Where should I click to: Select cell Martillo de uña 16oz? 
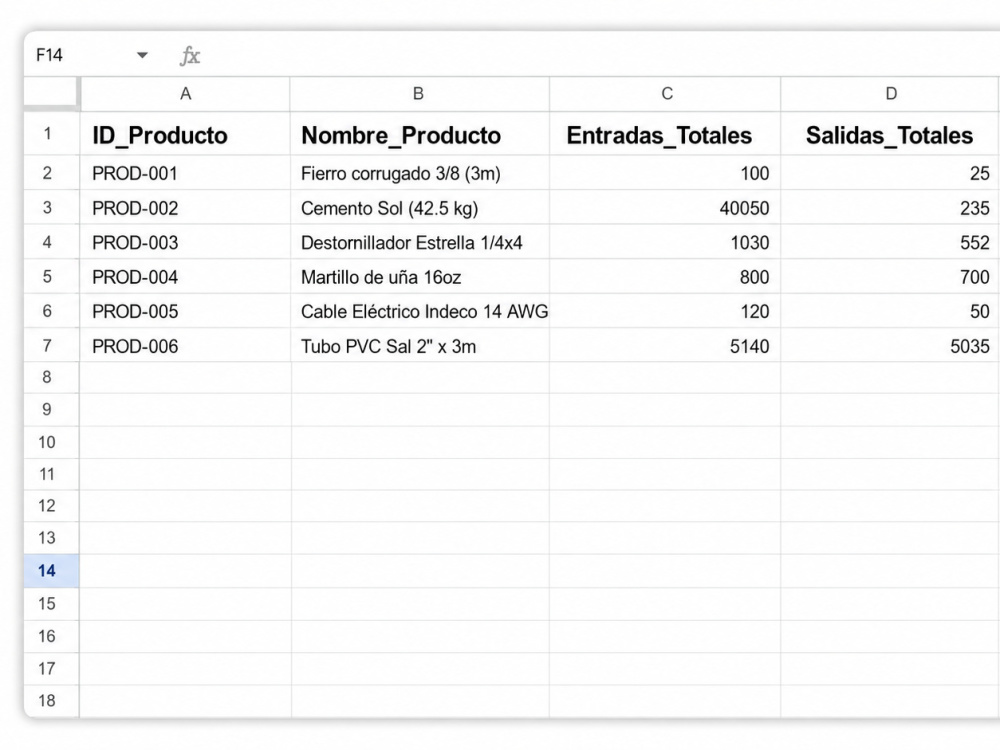[x=420, y=276]
